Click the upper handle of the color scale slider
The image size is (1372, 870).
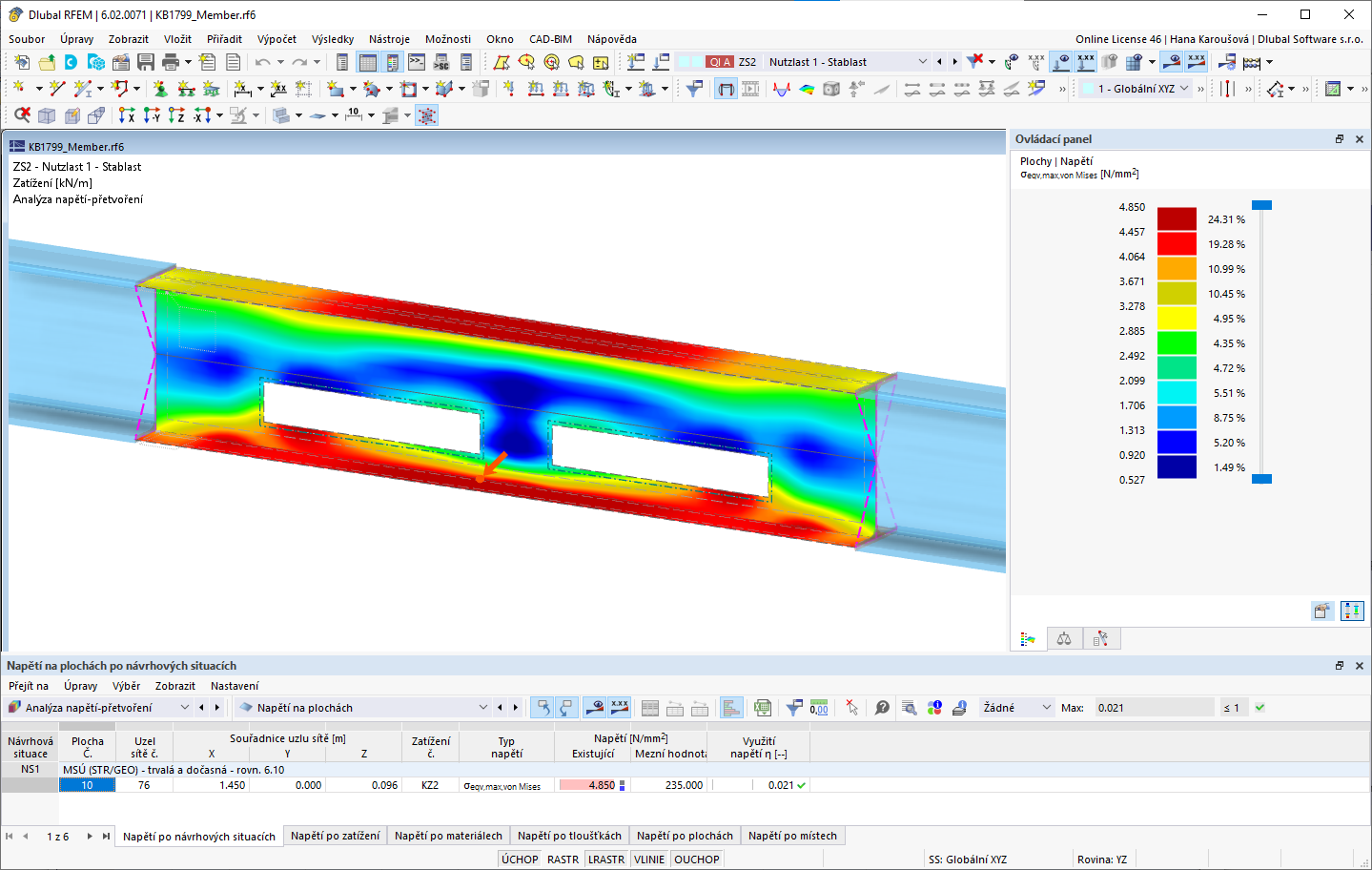1261,205
